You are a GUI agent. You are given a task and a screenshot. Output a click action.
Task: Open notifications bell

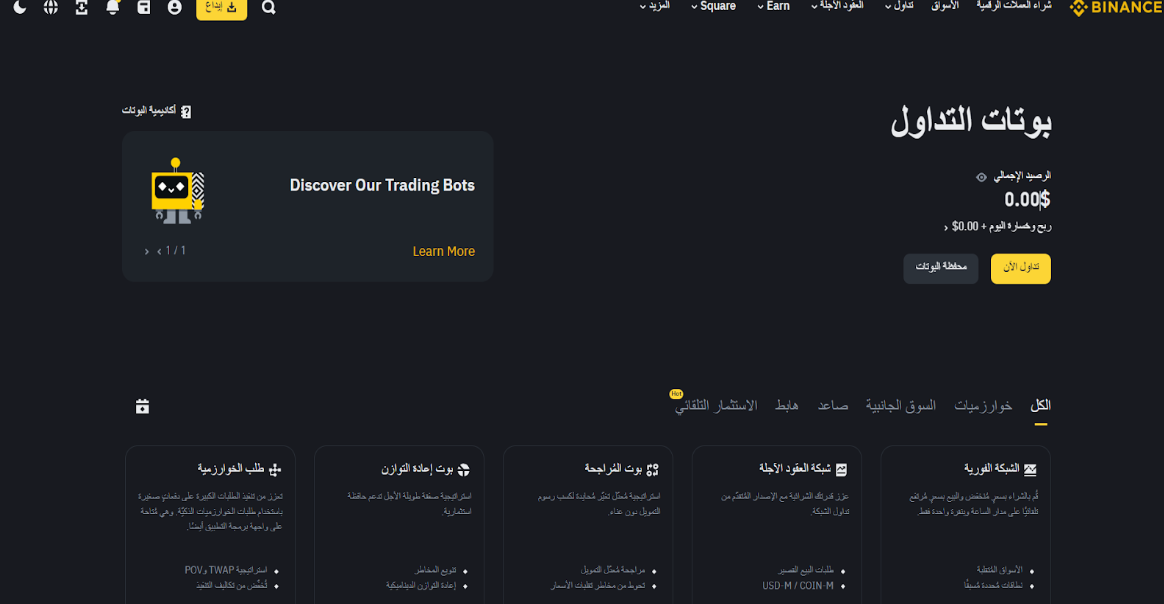pyautogui.click(x=113, y=7)
